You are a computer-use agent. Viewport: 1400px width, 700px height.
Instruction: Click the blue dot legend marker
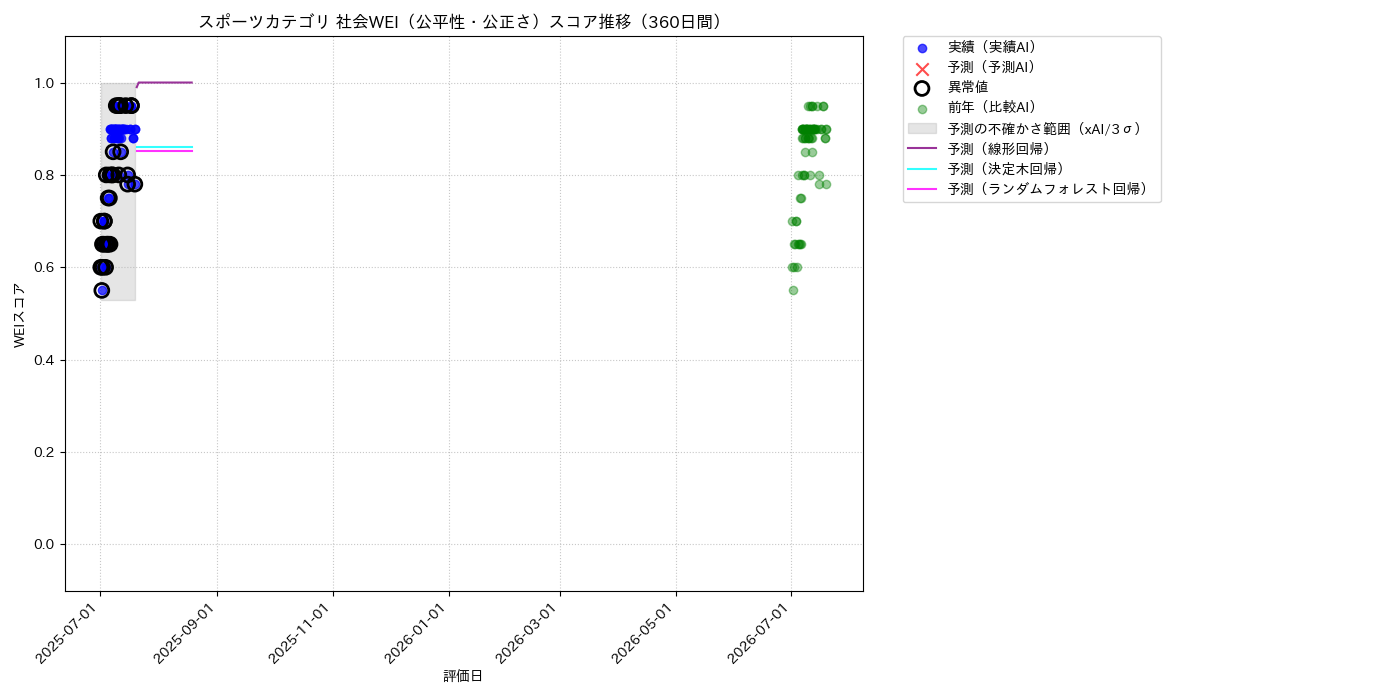[x=922, y=48]
